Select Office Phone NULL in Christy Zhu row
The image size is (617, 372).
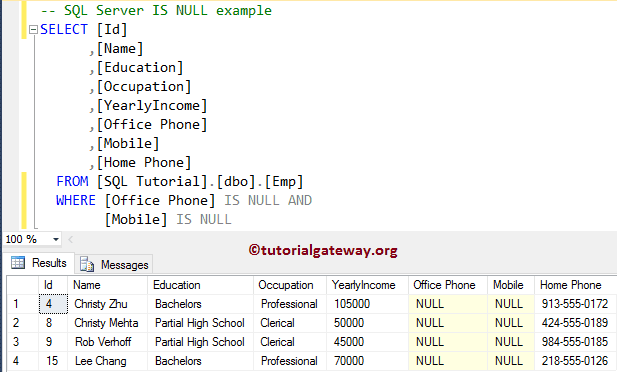coord(448,304)
